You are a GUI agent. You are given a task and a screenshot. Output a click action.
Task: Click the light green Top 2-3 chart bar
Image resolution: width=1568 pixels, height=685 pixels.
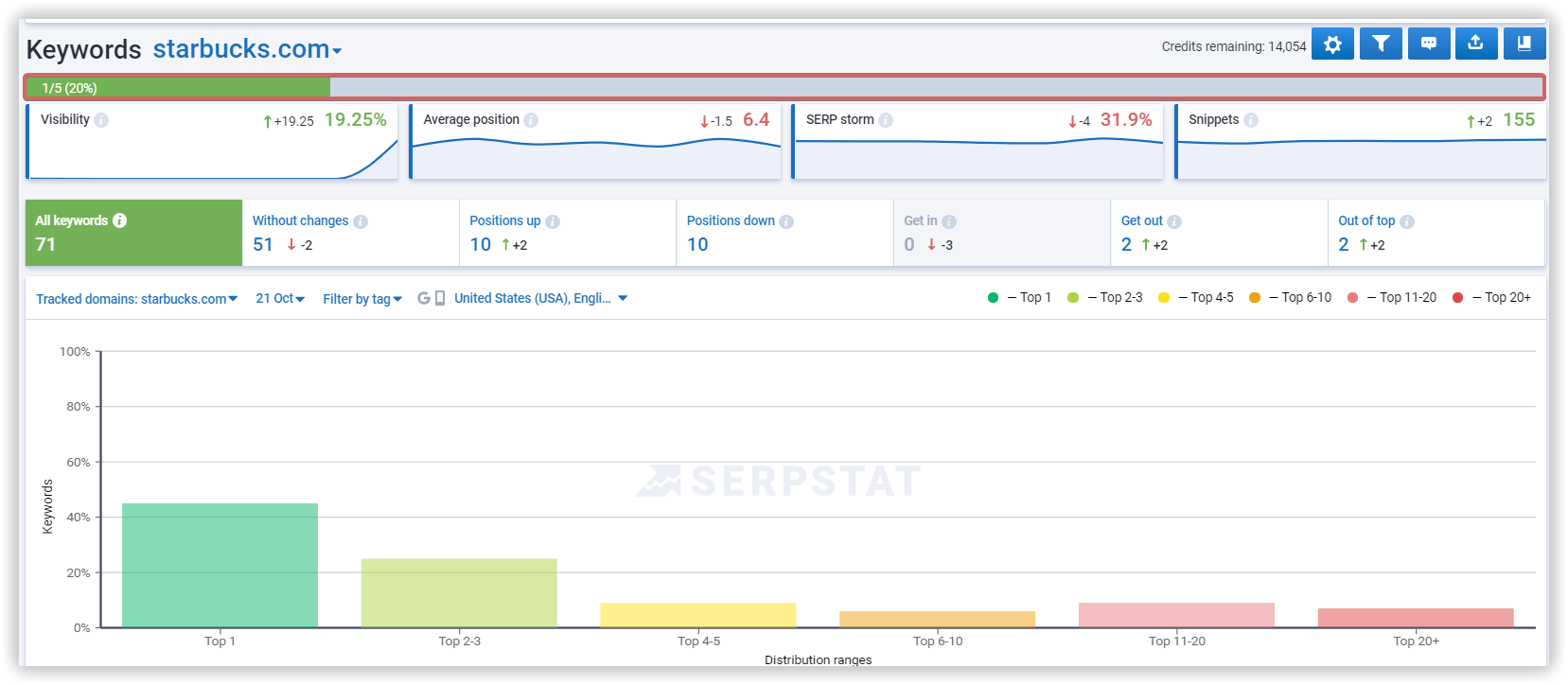[x=459, y=592]
